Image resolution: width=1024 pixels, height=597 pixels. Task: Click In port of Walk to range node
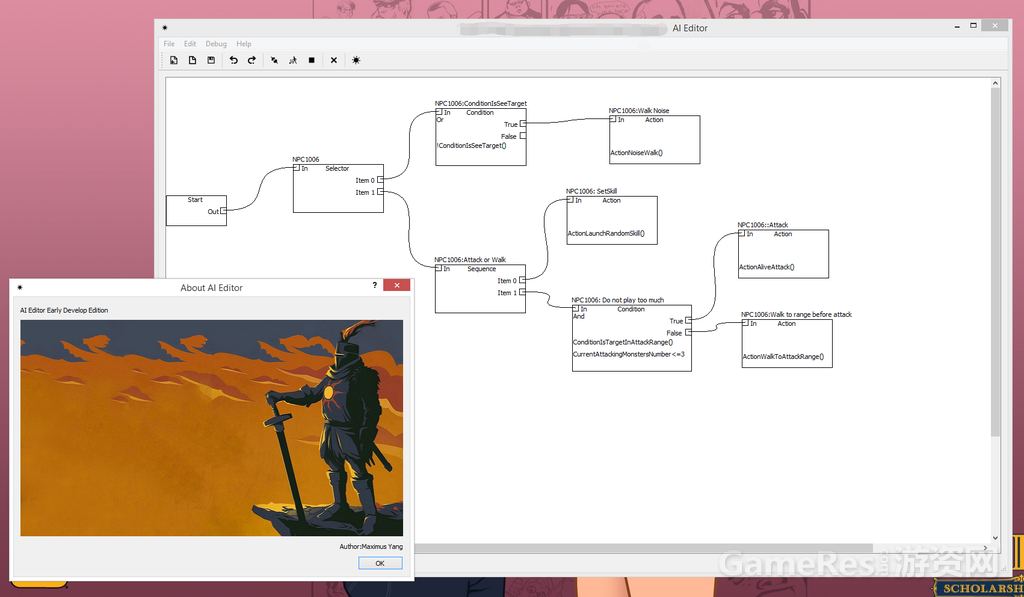pyautogui.click(x=744, y=323)
